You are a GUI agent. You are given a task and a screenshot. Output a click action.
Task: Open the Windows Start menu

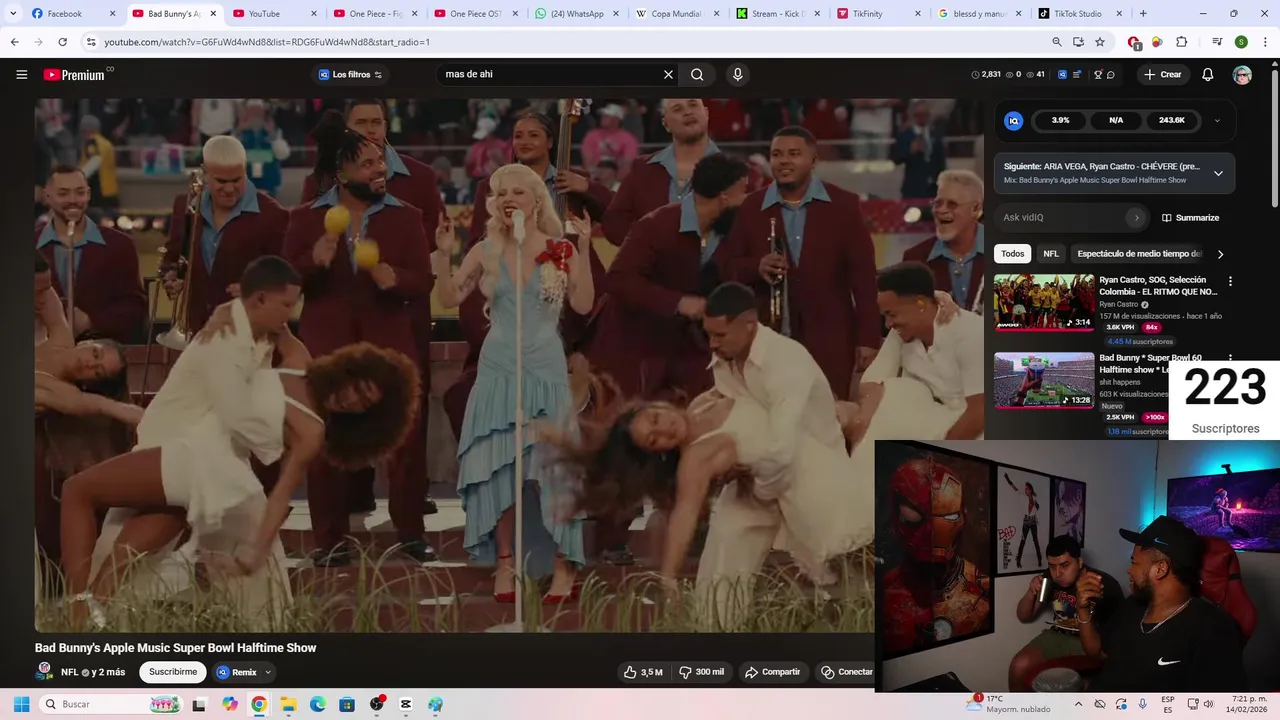point(21,704)
